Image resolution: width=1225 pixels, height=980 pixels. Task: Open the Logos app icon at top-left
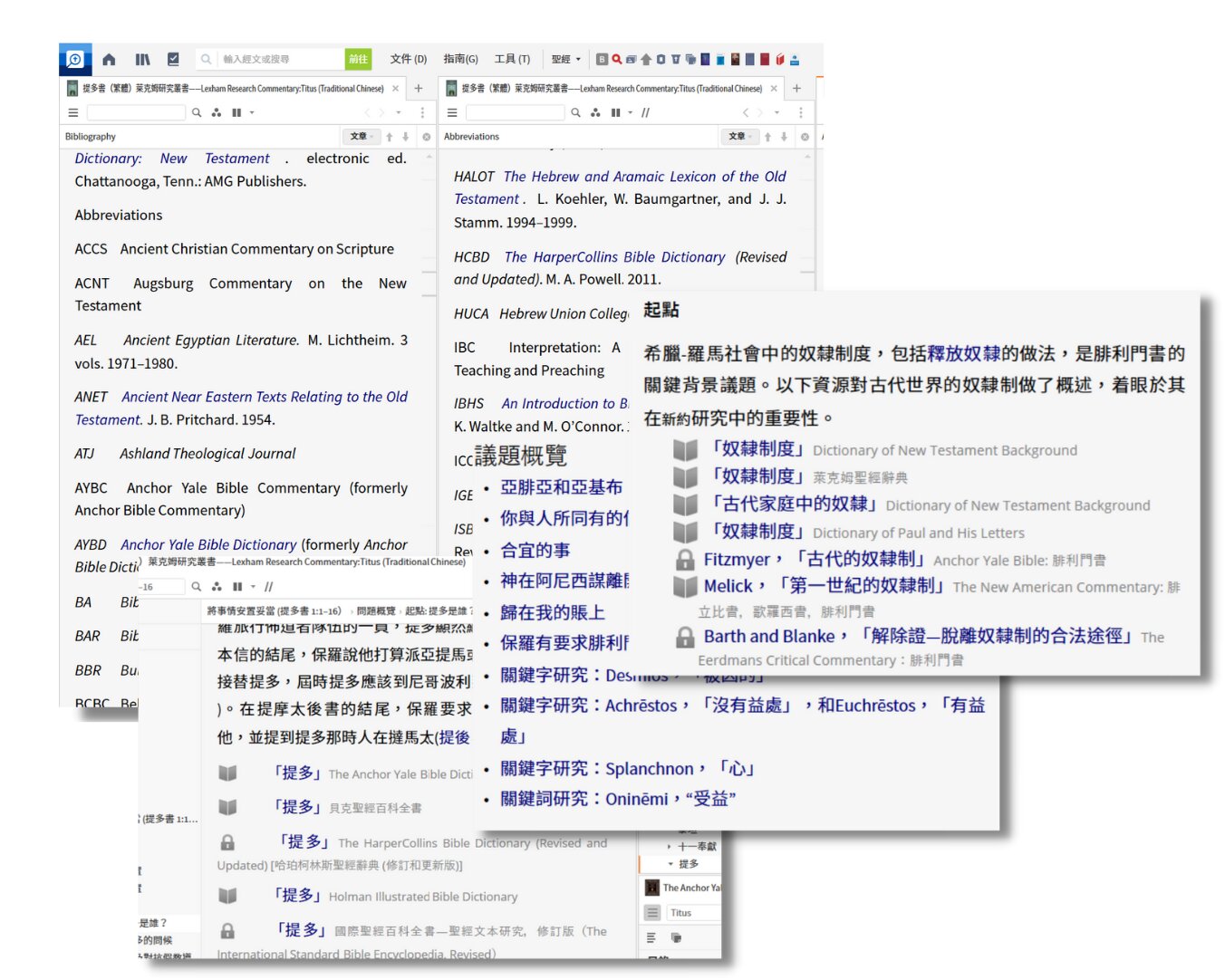coord(75,59)
